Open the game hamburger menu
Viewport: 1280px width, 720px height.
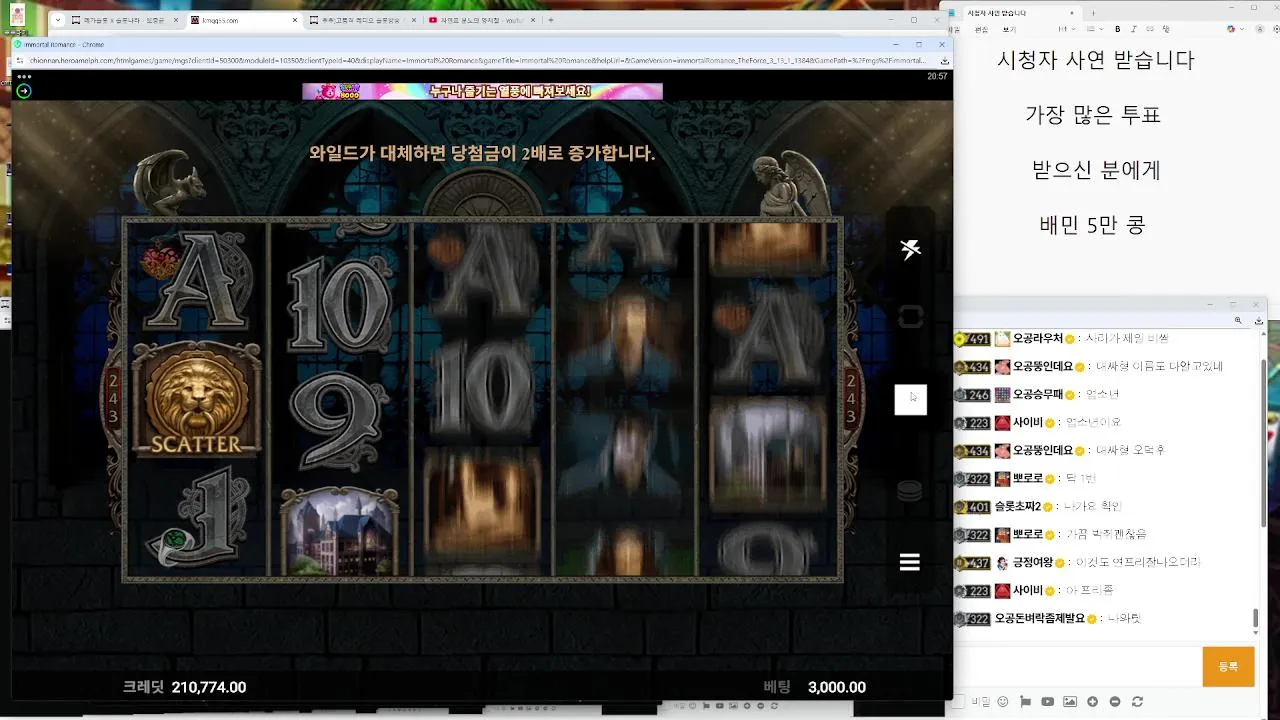click(x=909, y=562)
